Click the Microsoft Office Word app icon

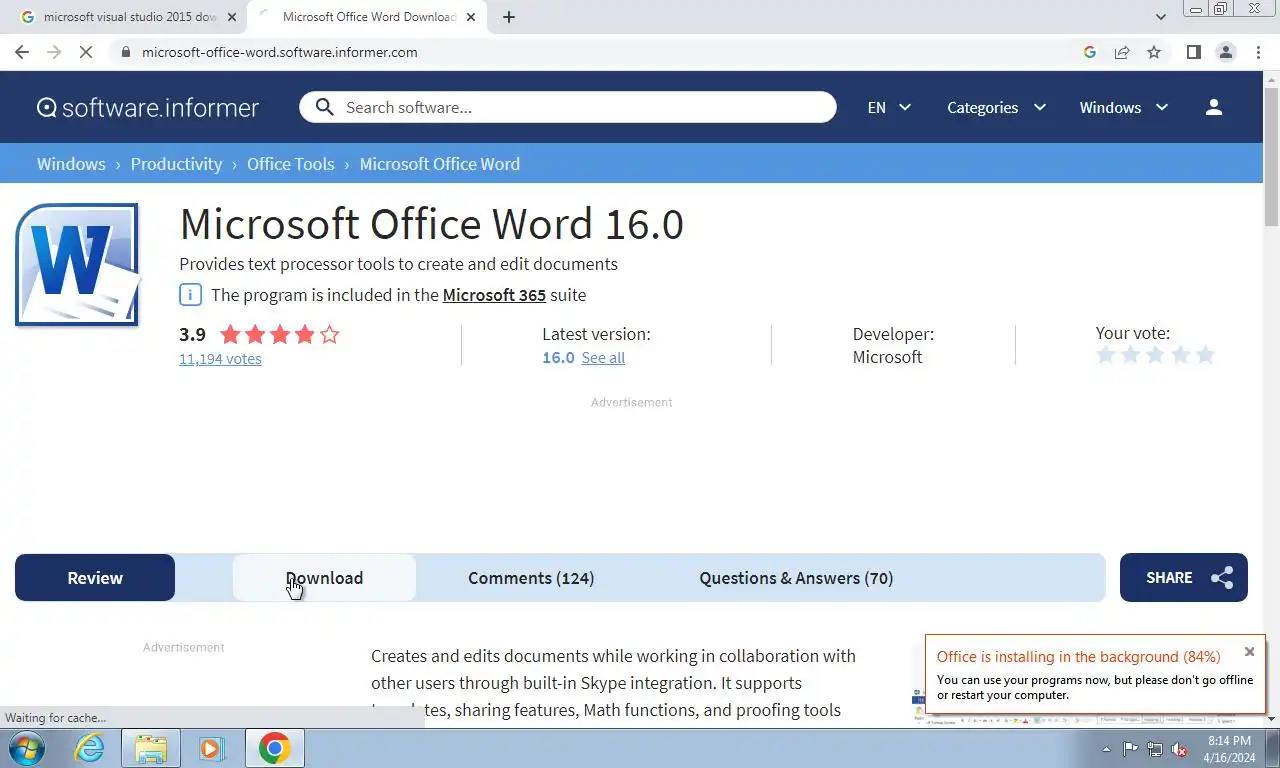point(77,265)
